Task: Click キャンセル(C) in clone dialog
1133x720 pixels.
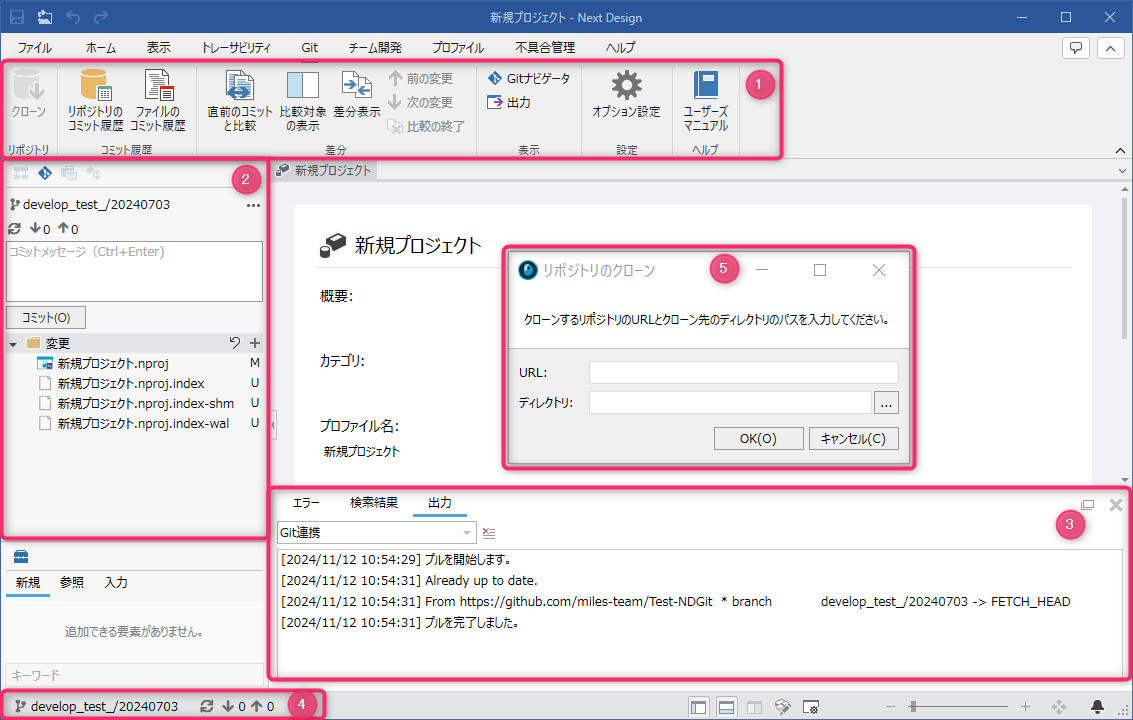Action: pos(853,439)
